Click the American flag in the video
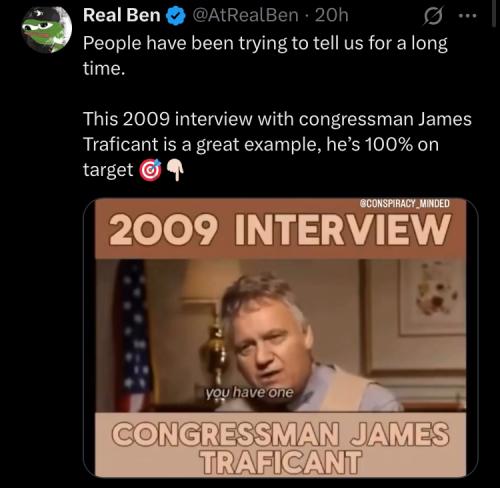Image resolution: width=500 pixels, height=488 pixels. tap(132, 335)
